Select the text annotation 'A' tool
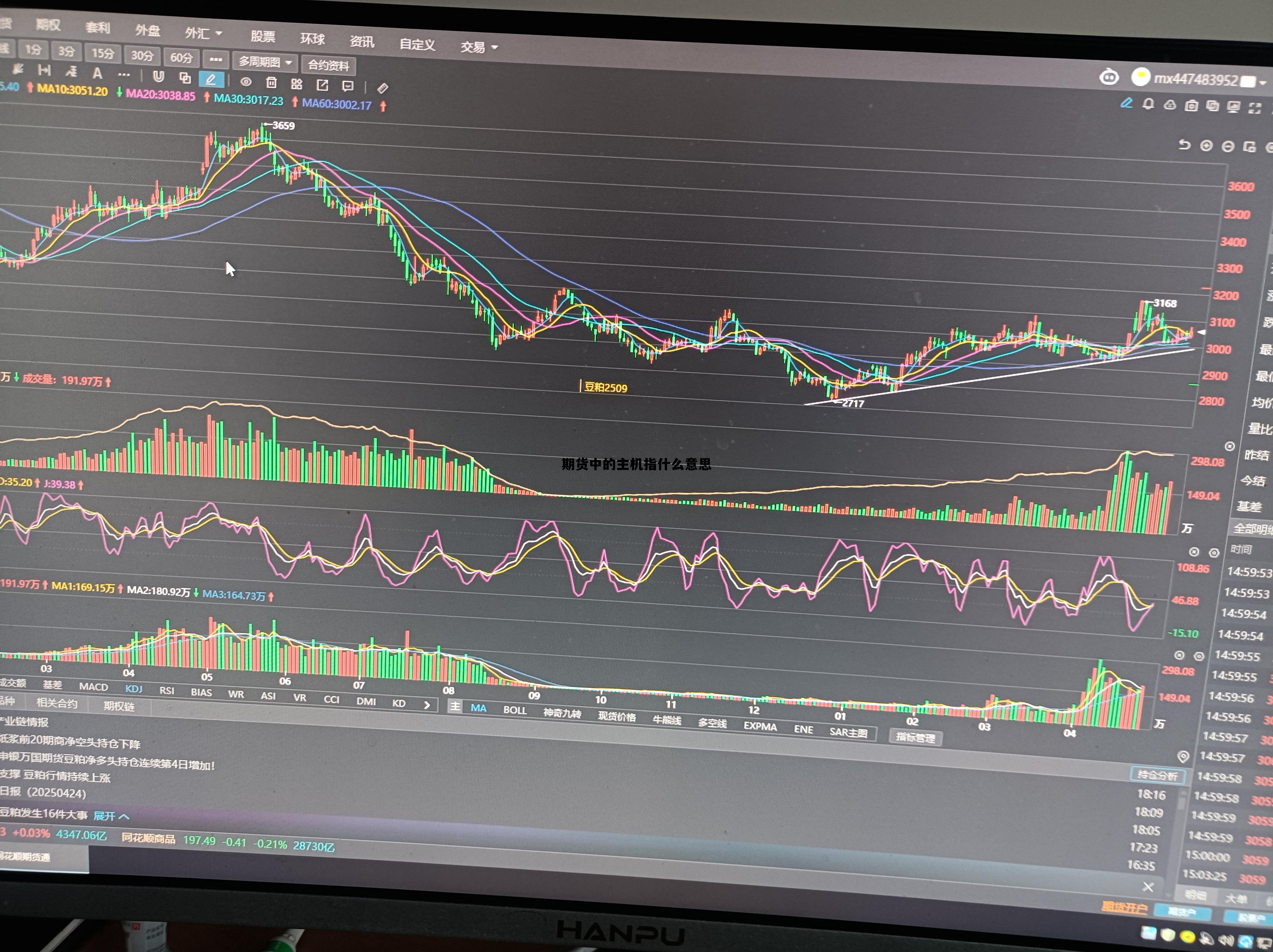This screenshot has height=952, width=1273. tap(97, 73)
